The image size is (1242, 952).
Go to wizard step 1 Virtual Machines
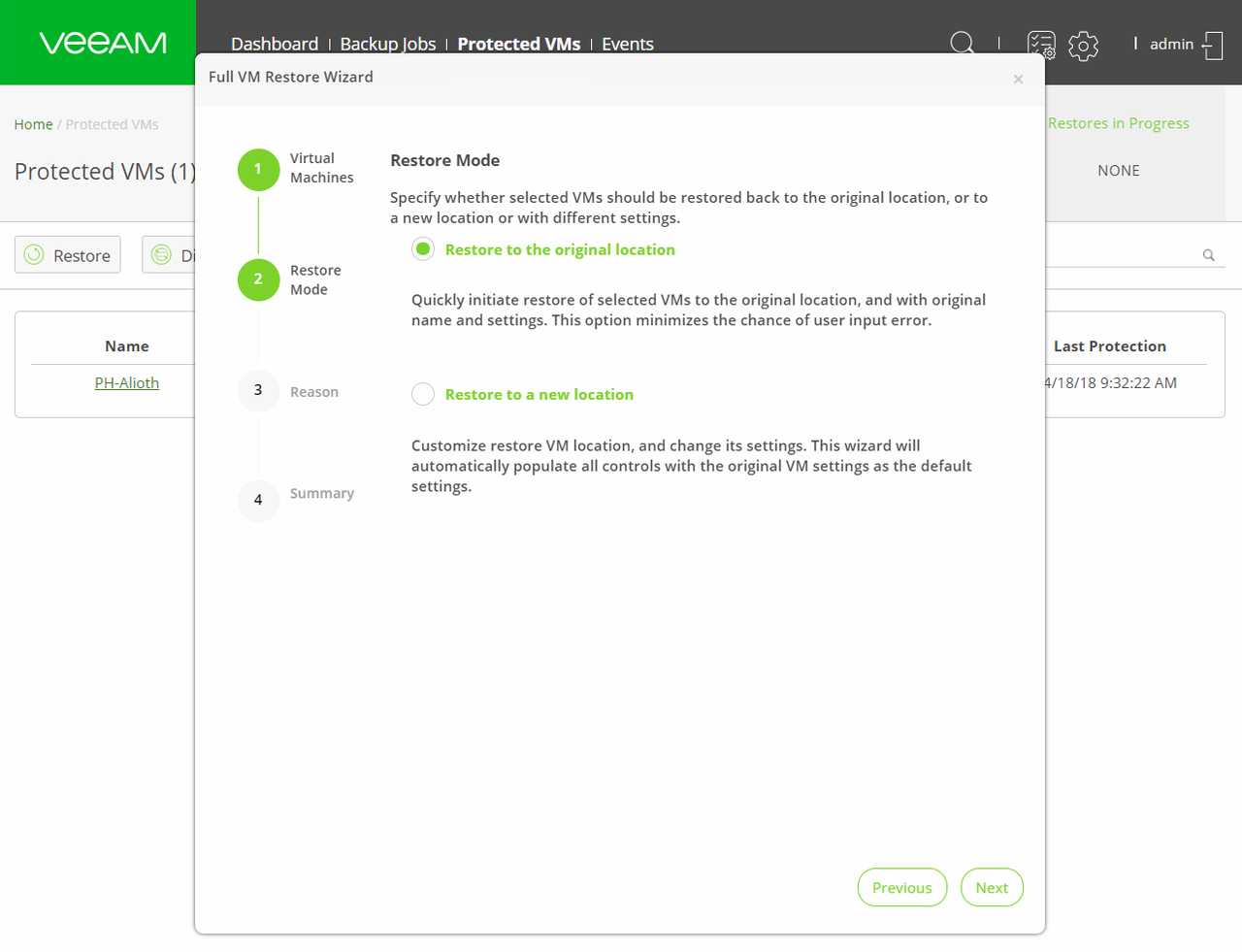(x=258, y=169)
